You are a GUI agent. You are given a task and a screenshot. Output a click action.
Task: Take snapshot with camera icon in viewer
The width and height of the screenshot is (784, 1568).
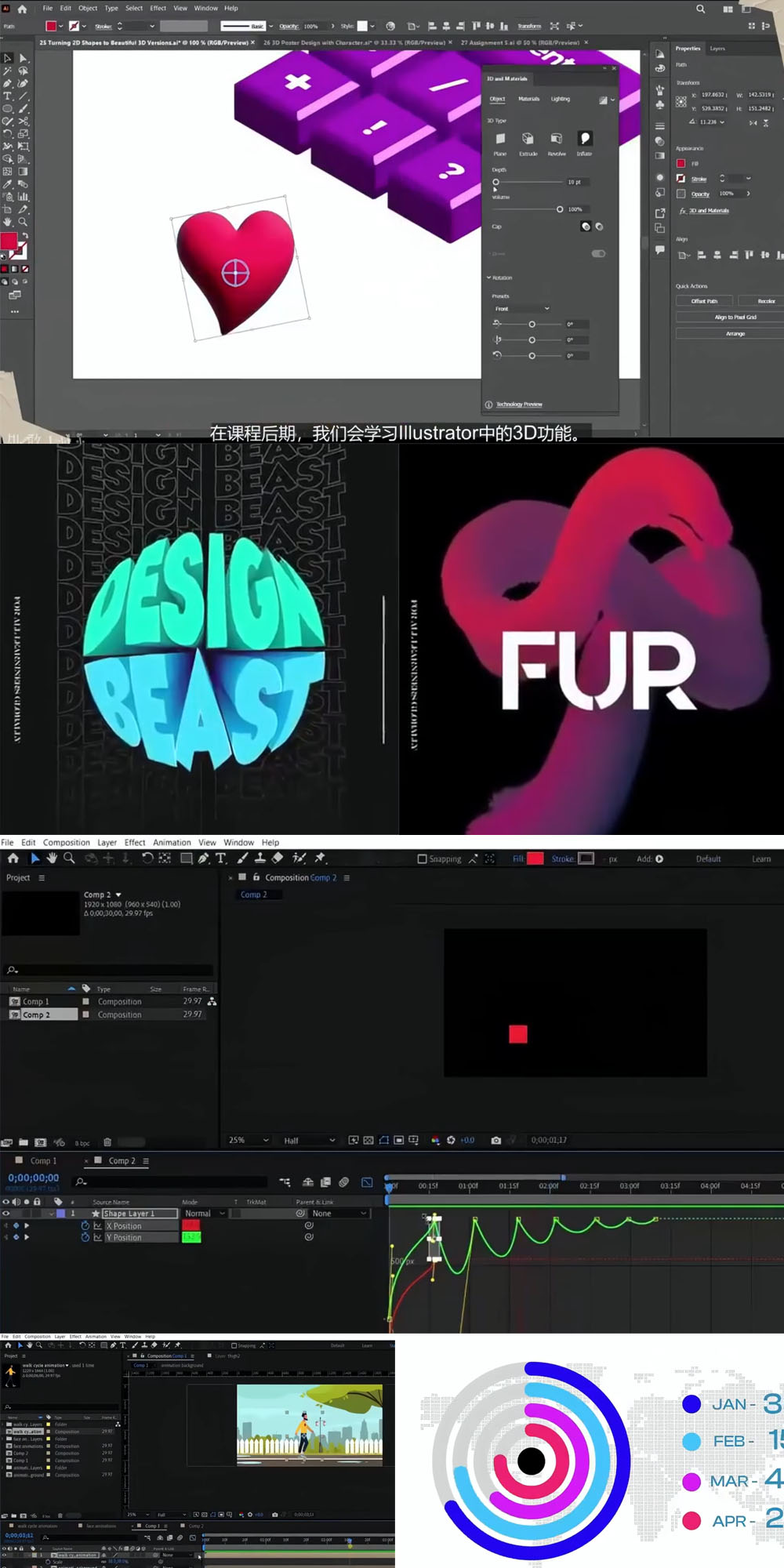coord(495,1140)
